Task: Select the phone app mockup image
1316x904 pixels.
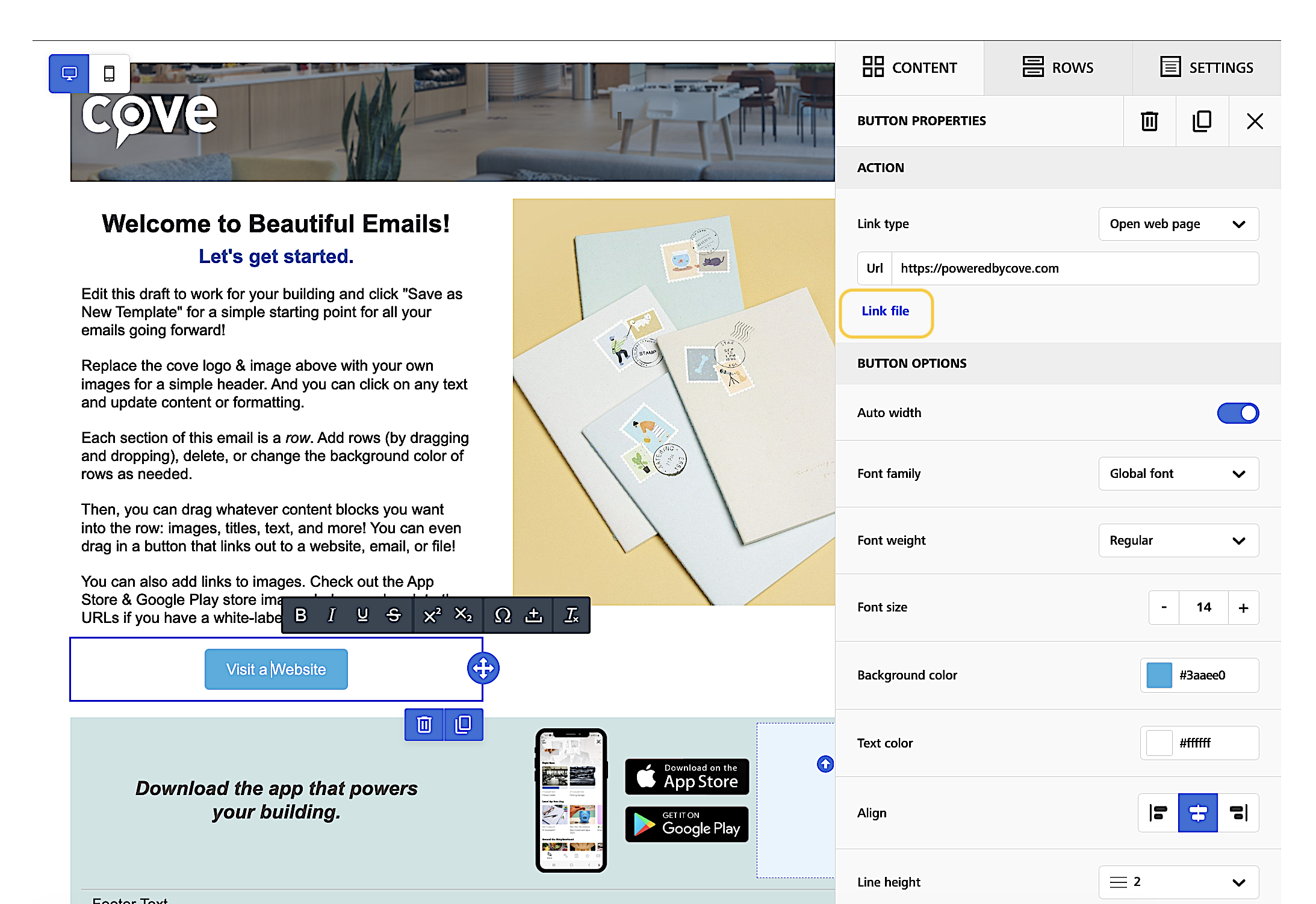Action: (571, 800)
